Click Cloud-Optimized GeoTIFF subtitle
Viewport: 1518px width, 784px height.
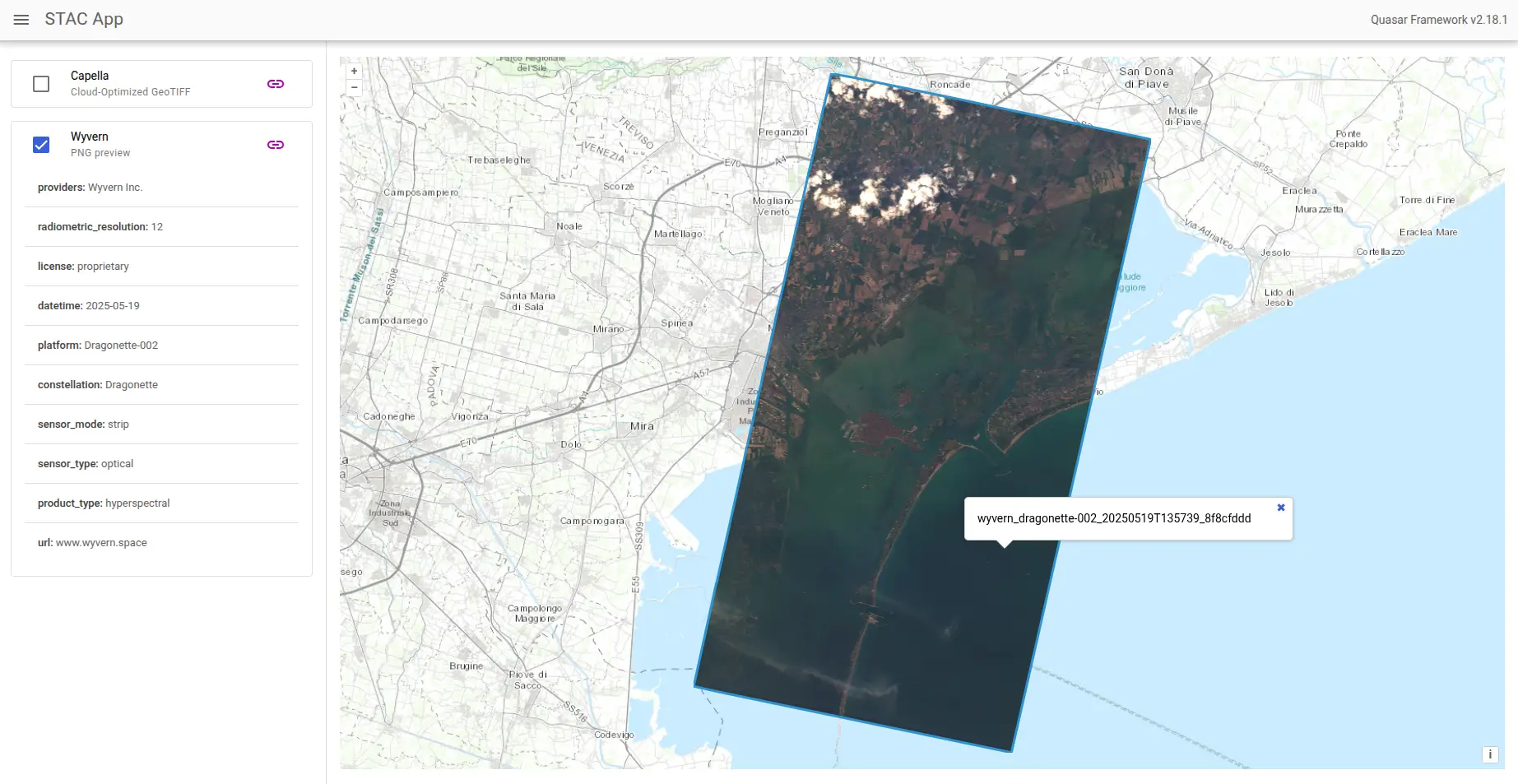130,92
